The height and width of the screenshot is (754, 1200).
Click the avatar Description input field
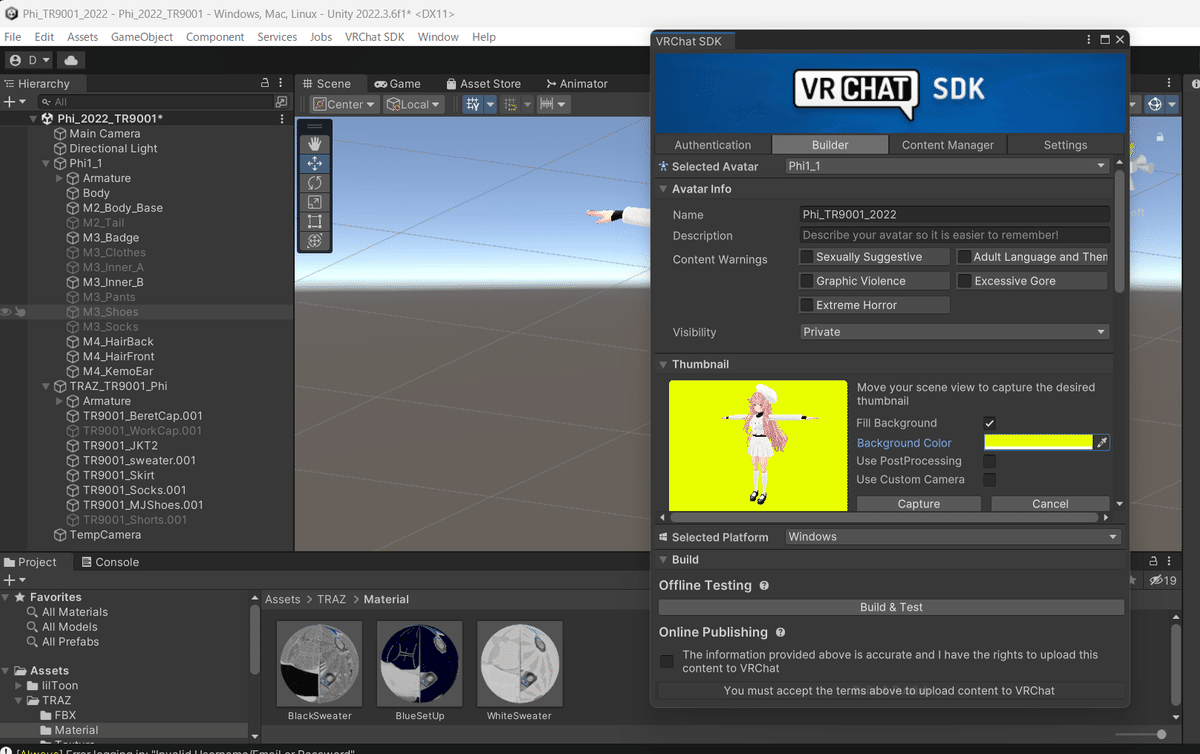955,235
